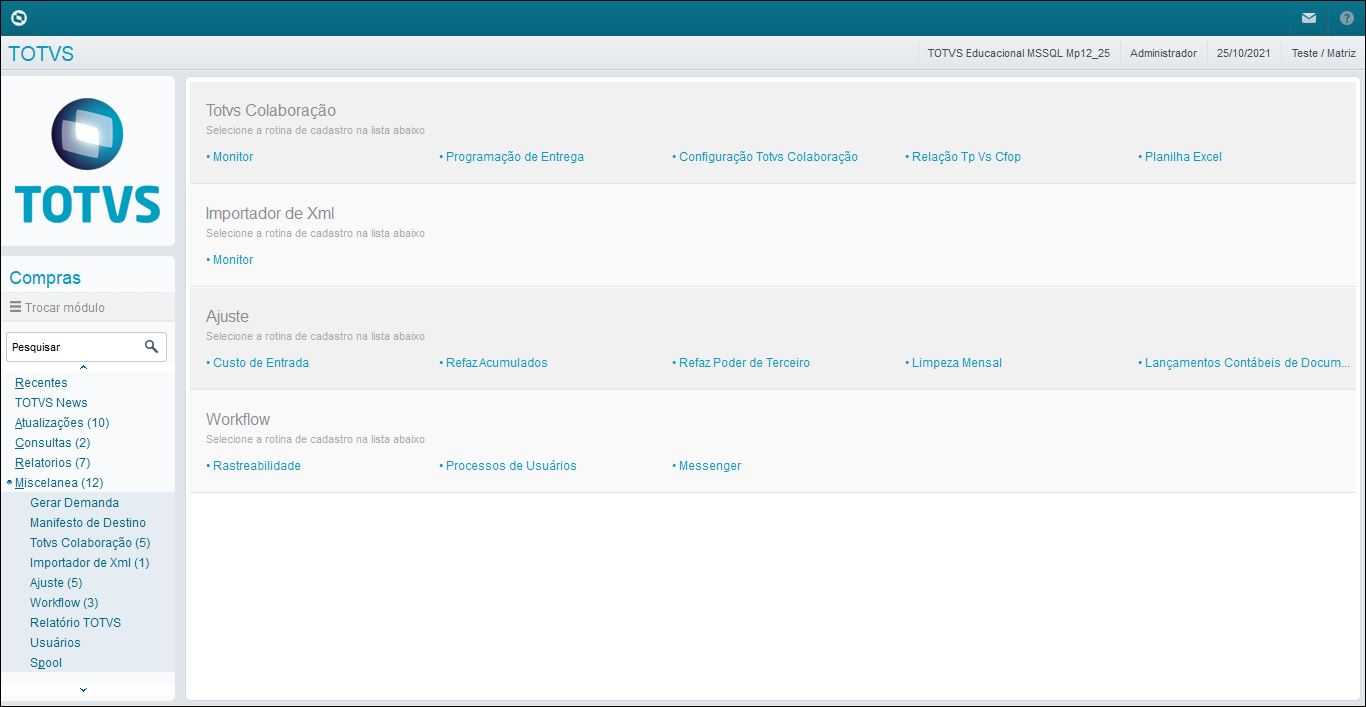Open Relação Tp Vs Cfop link
Image resolution: width=1366 pixels, height=707 pixels.
point(966,157)
